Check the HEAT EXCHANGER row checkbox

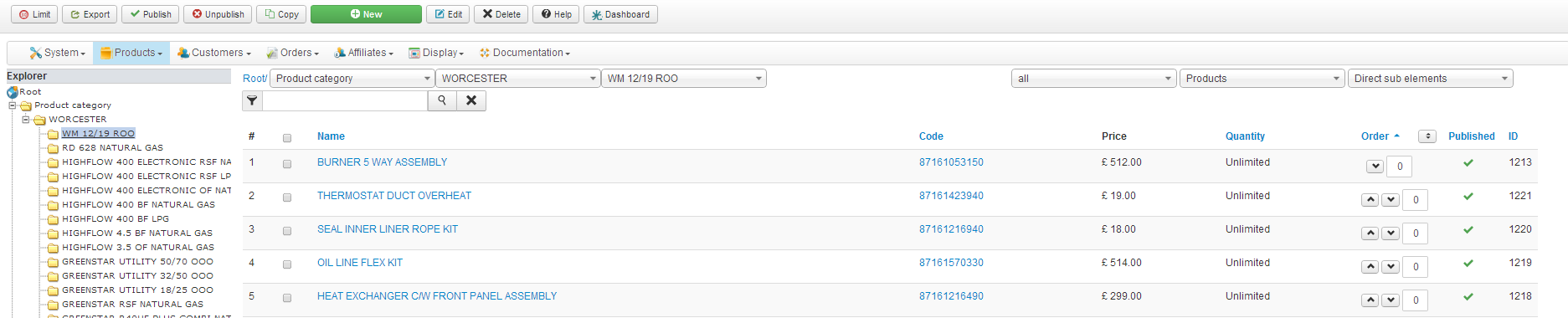tap(287, 298)
